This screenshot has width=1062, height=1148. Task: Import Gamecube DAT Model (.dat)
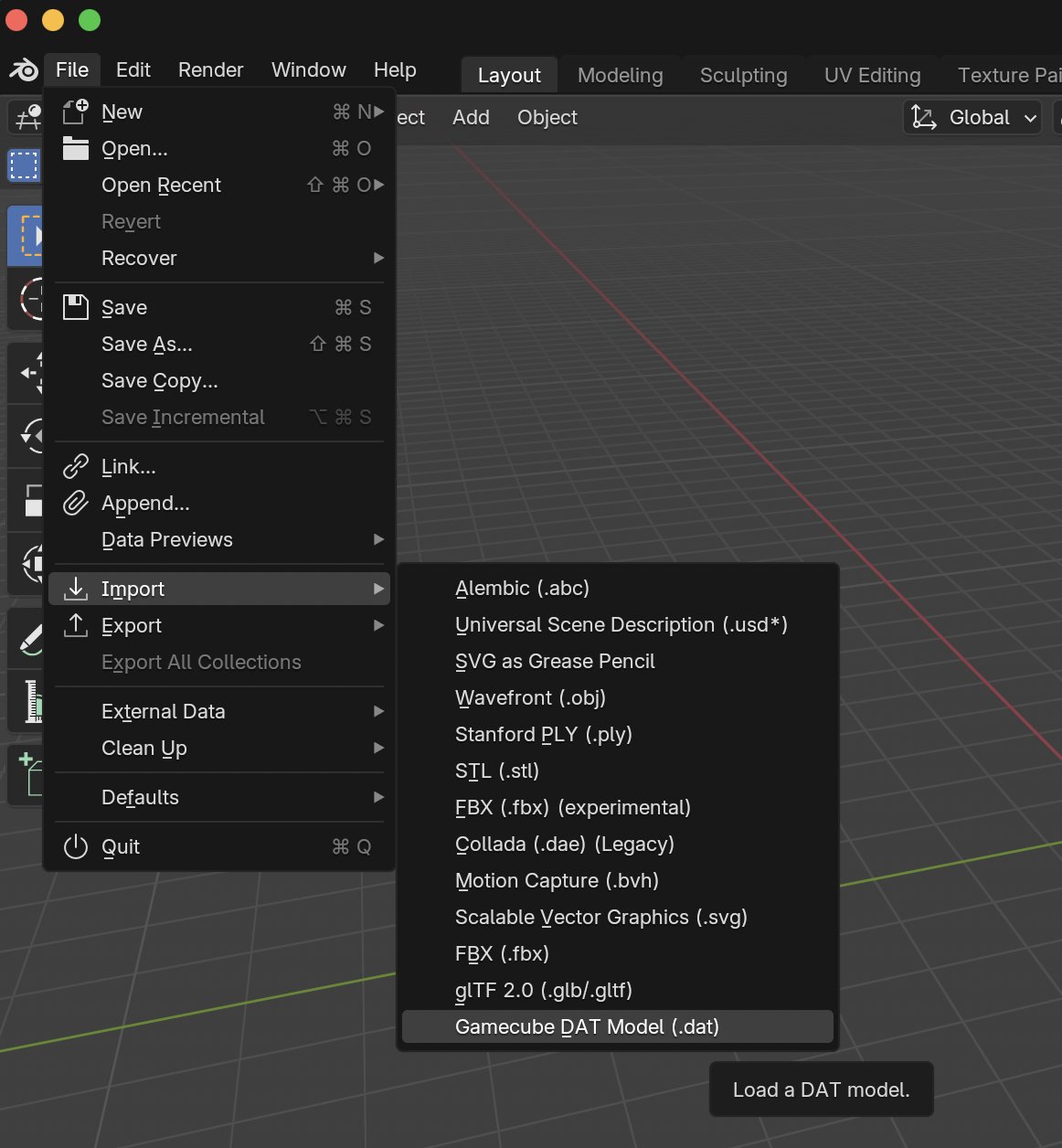pos(618,1026)
